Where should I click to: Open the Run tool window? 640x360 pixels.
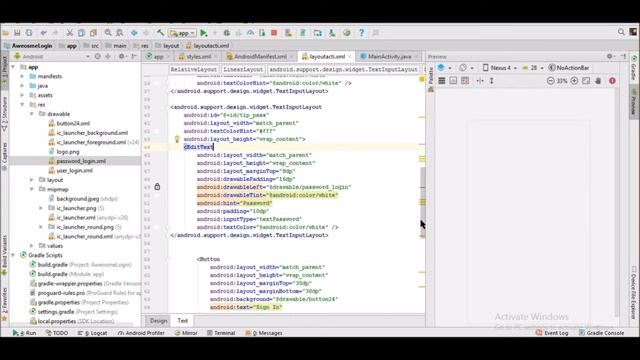24,333
